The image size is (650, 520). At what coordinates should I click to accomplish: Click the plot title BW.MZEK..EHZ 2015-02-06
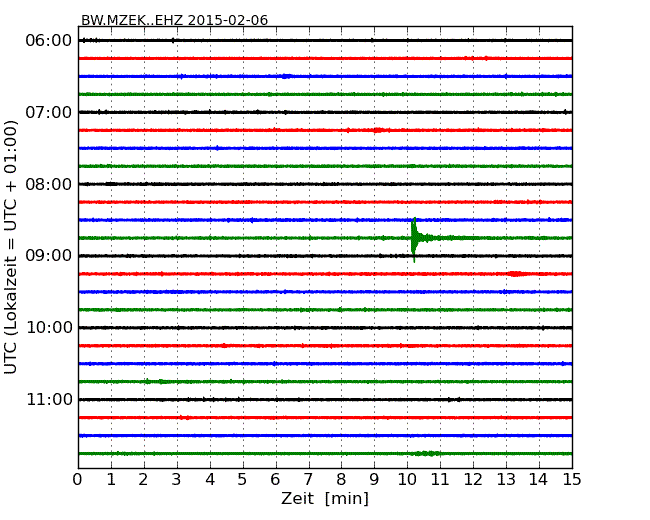click(x=174, y=20)
